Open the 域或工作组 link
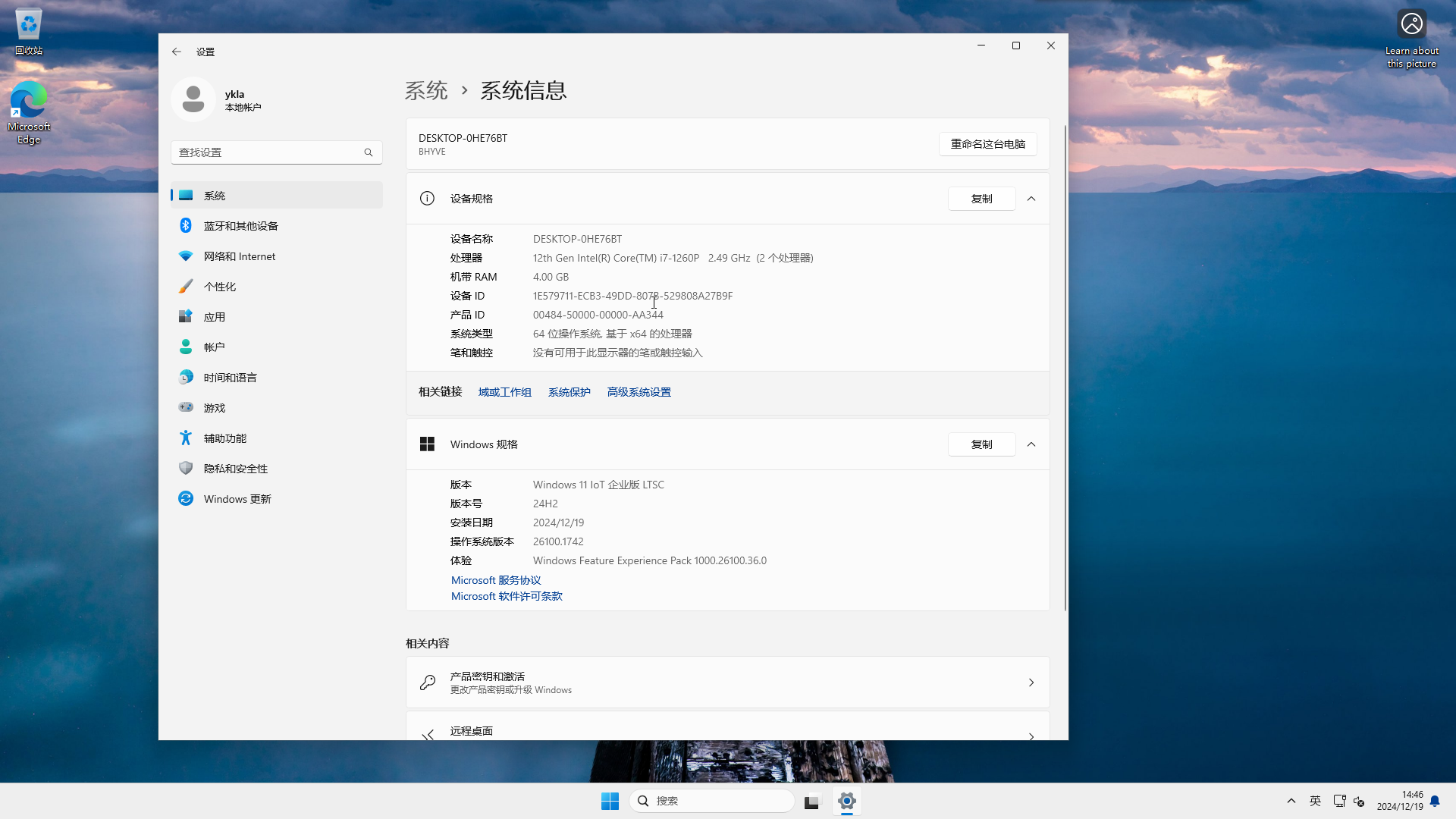1456x819 pixels. [505, 392]
